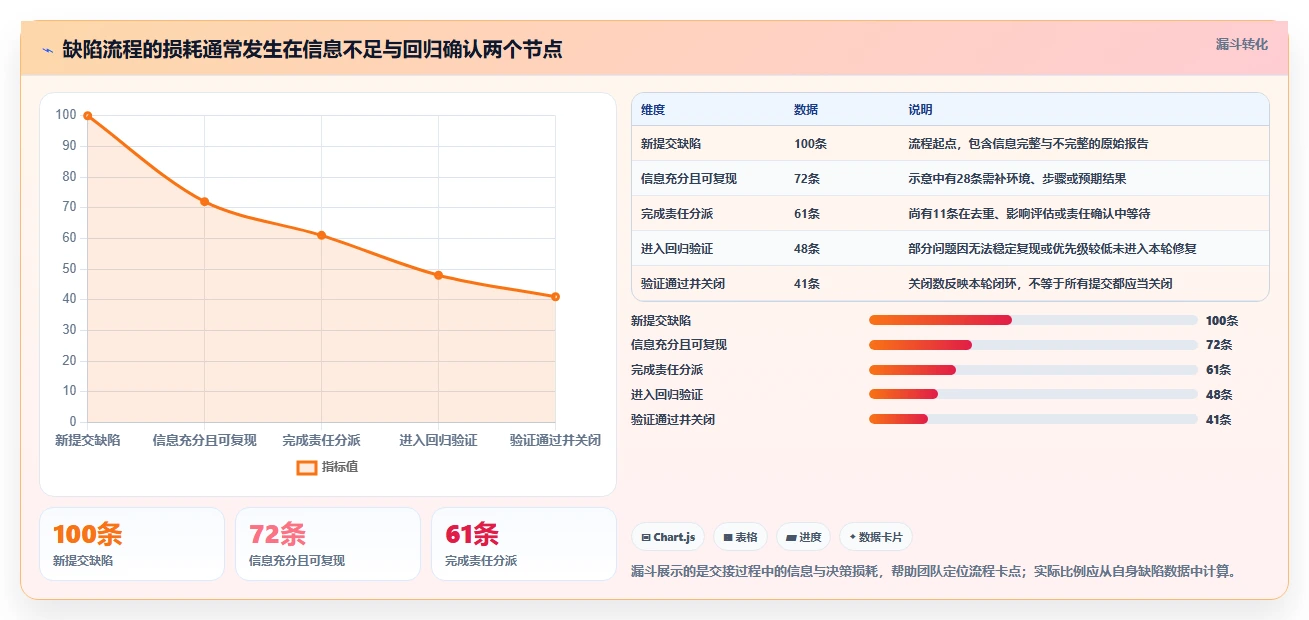The image size is (1309, 620).
Task: Click the x-axis label 验证通过并关闭 on the chart
Action: click(555, 440)
